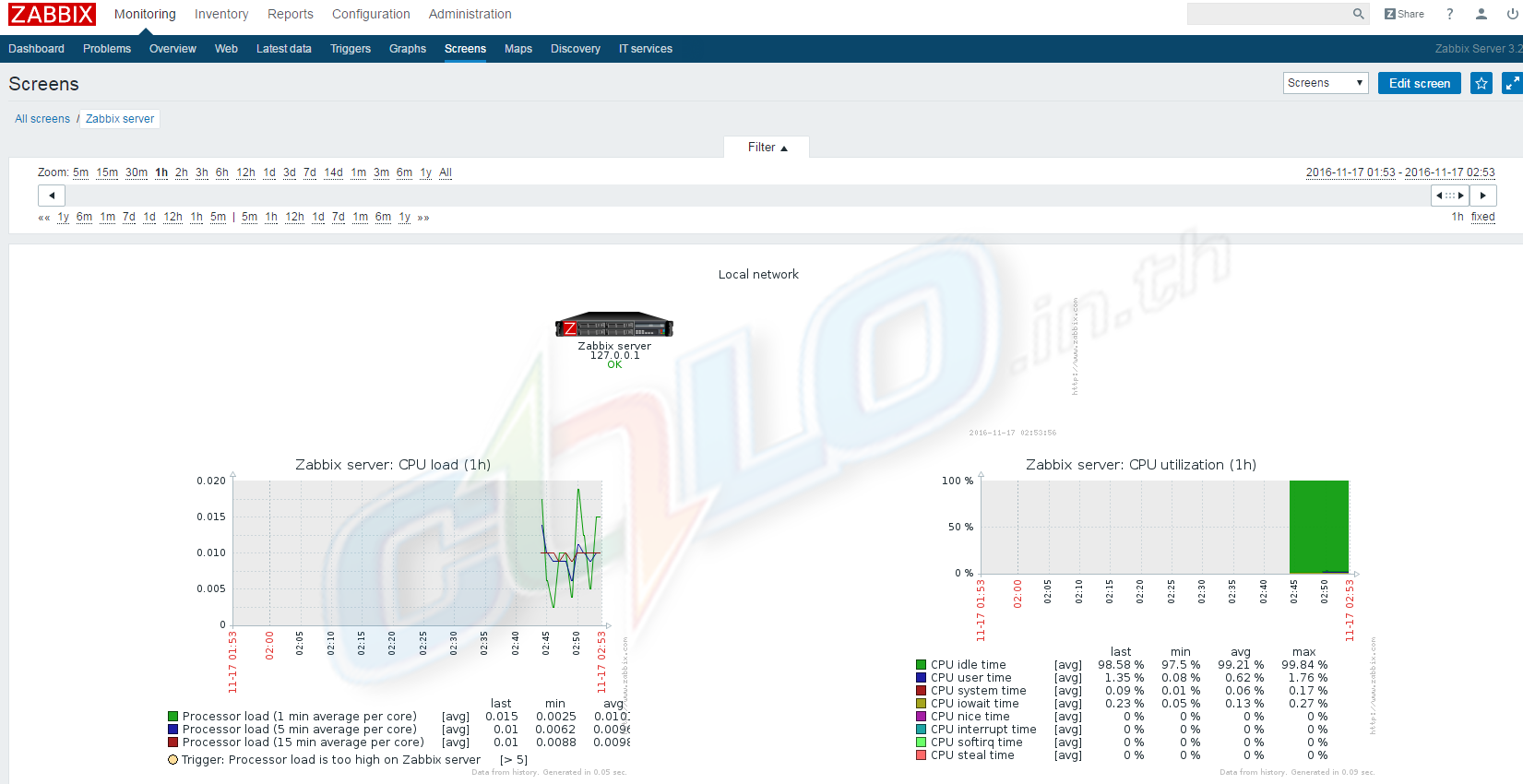
Task: Open the Monitoring menu
Action: tap(145, 14)
